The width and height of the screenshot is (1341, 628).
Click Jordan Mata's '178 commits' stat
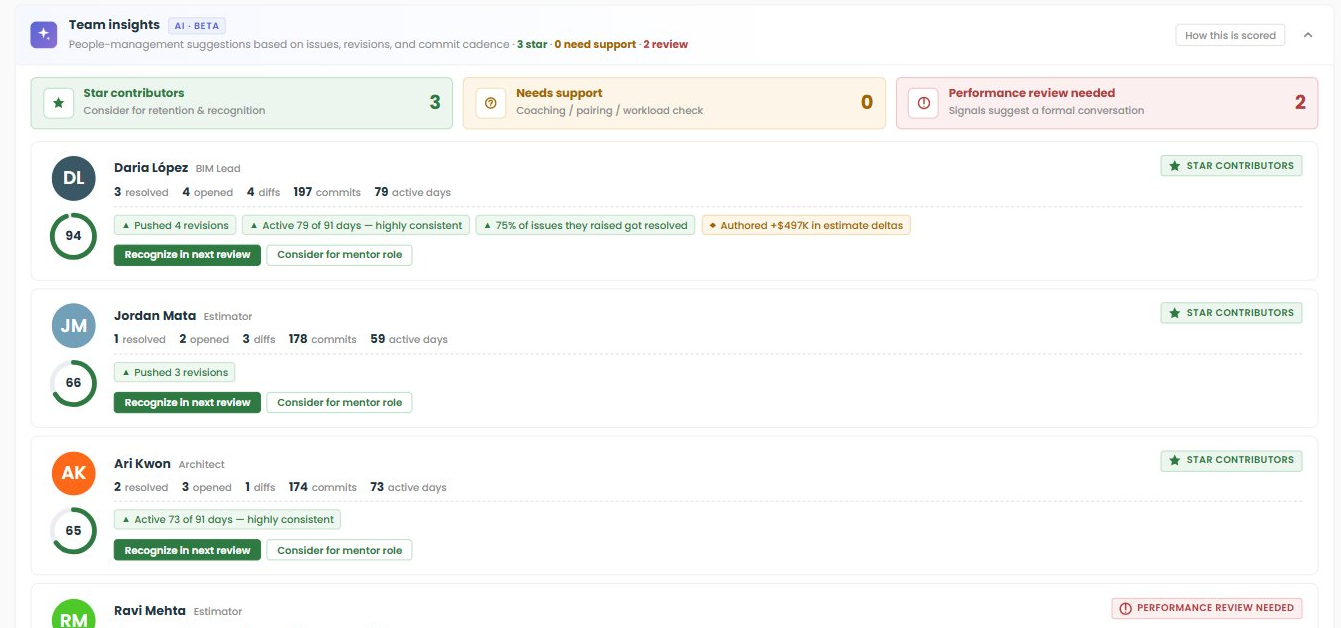[322, 339]
